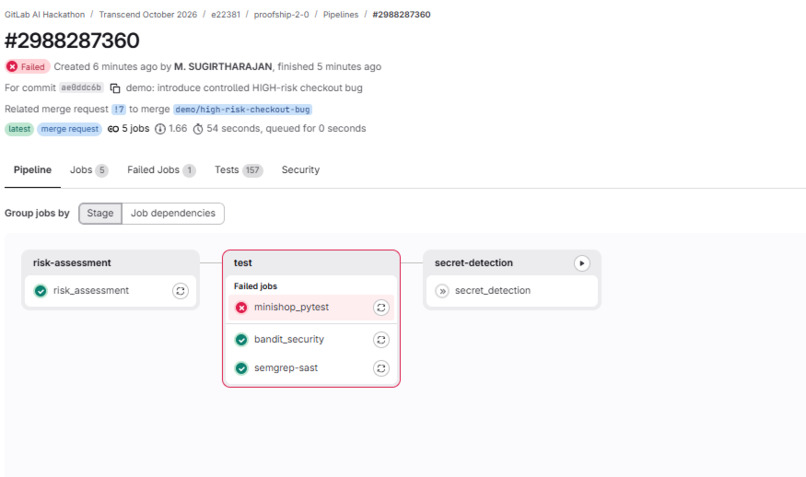Click the red Failed status badge
The image size is (806, 477).
click(27, 67)
